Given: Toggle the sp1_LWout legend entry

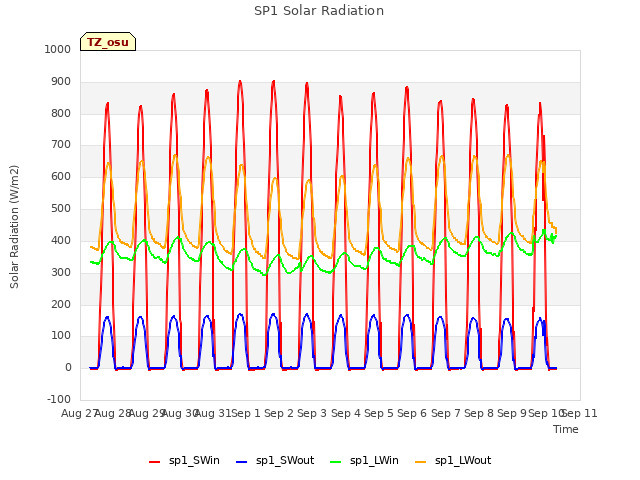Looking at the screenshot, I should click(x=453, y=461).
